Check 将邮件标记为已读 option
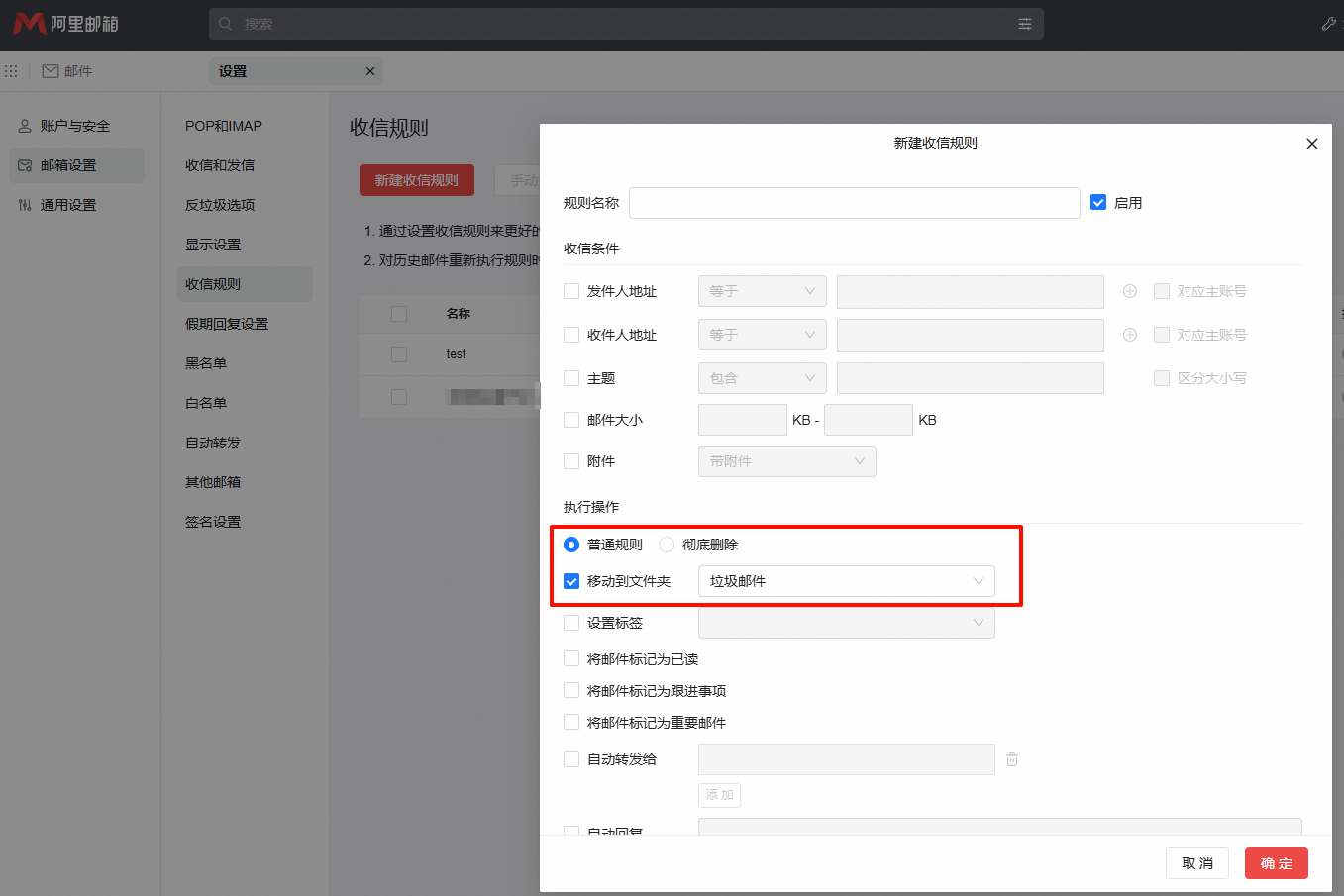1344x896 pixels. 571,658
